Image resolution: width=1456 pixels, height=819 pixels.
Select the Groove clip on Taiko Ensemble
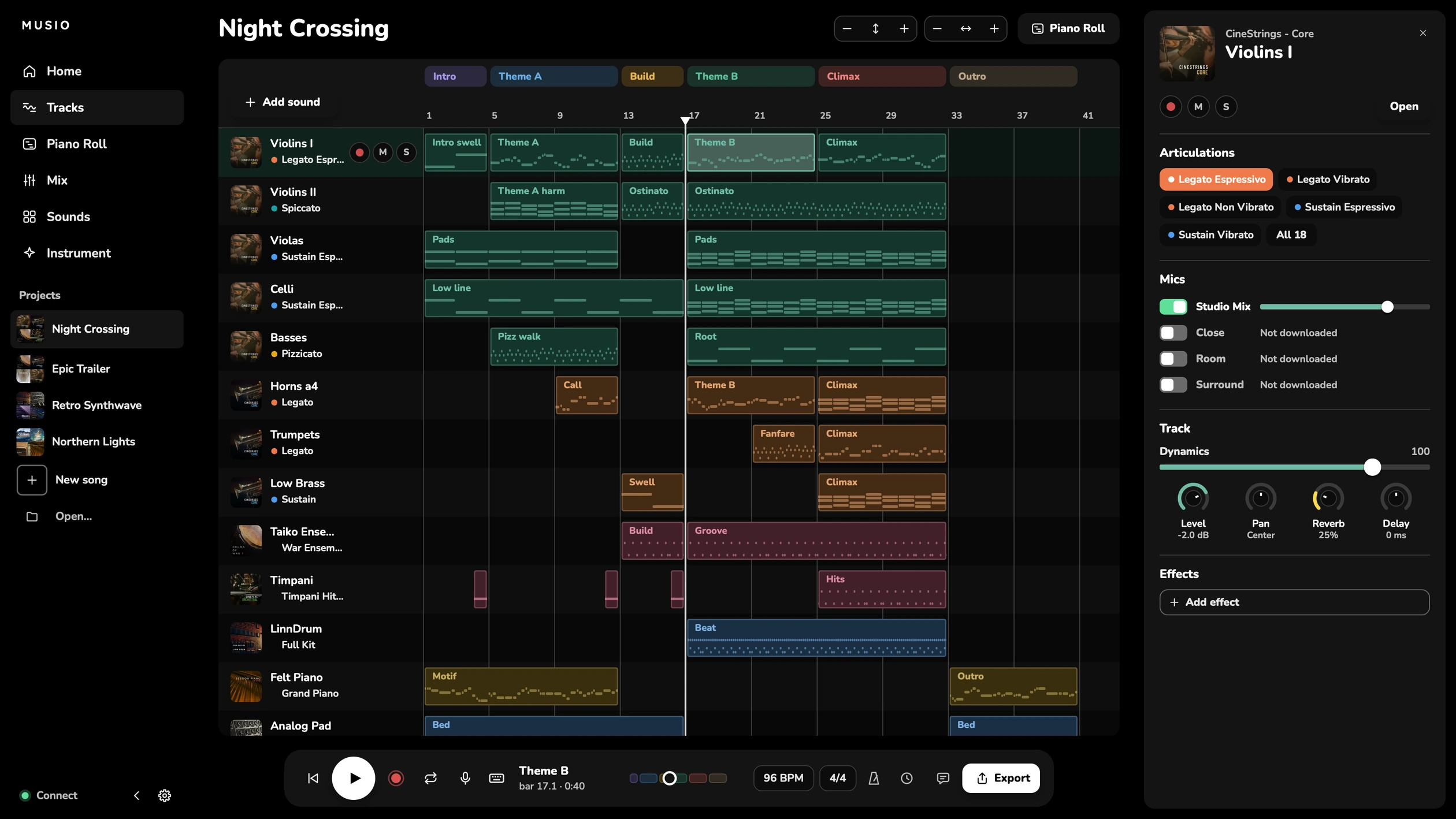(816, 541)
